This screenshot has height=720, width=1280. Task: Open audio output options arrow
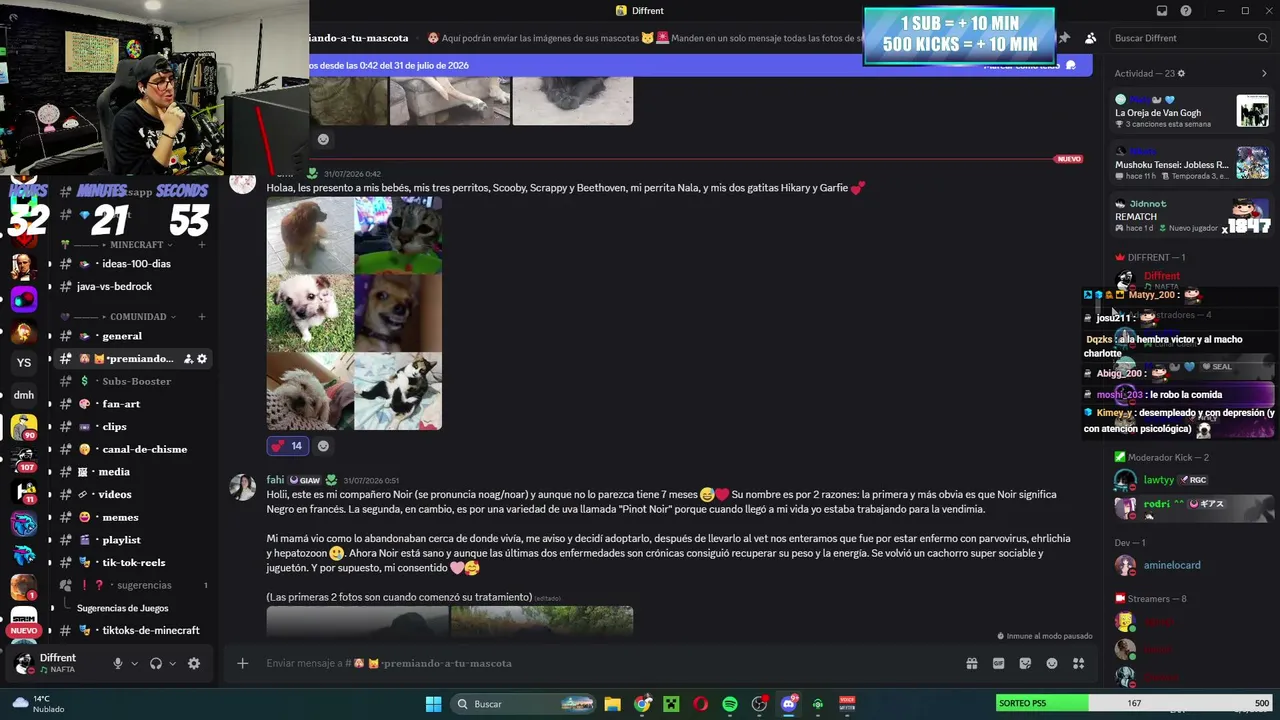[172, 663]
